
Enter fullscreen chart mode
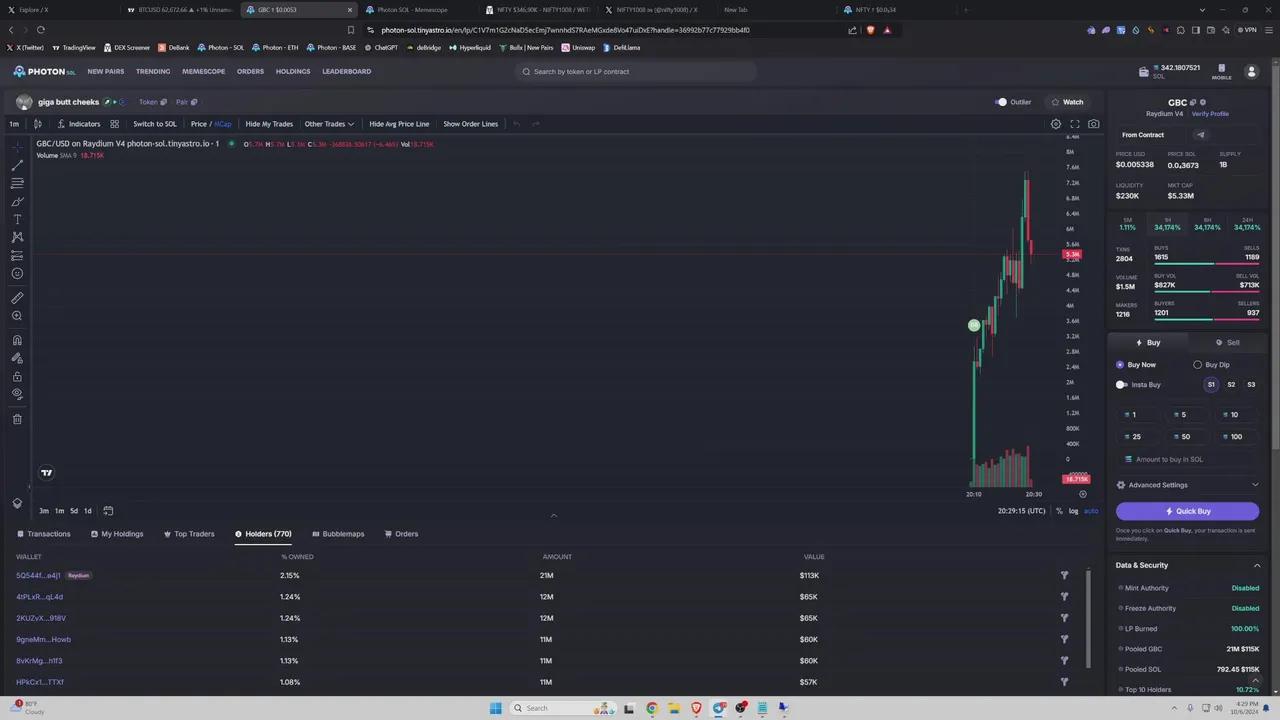point(1075,124)
